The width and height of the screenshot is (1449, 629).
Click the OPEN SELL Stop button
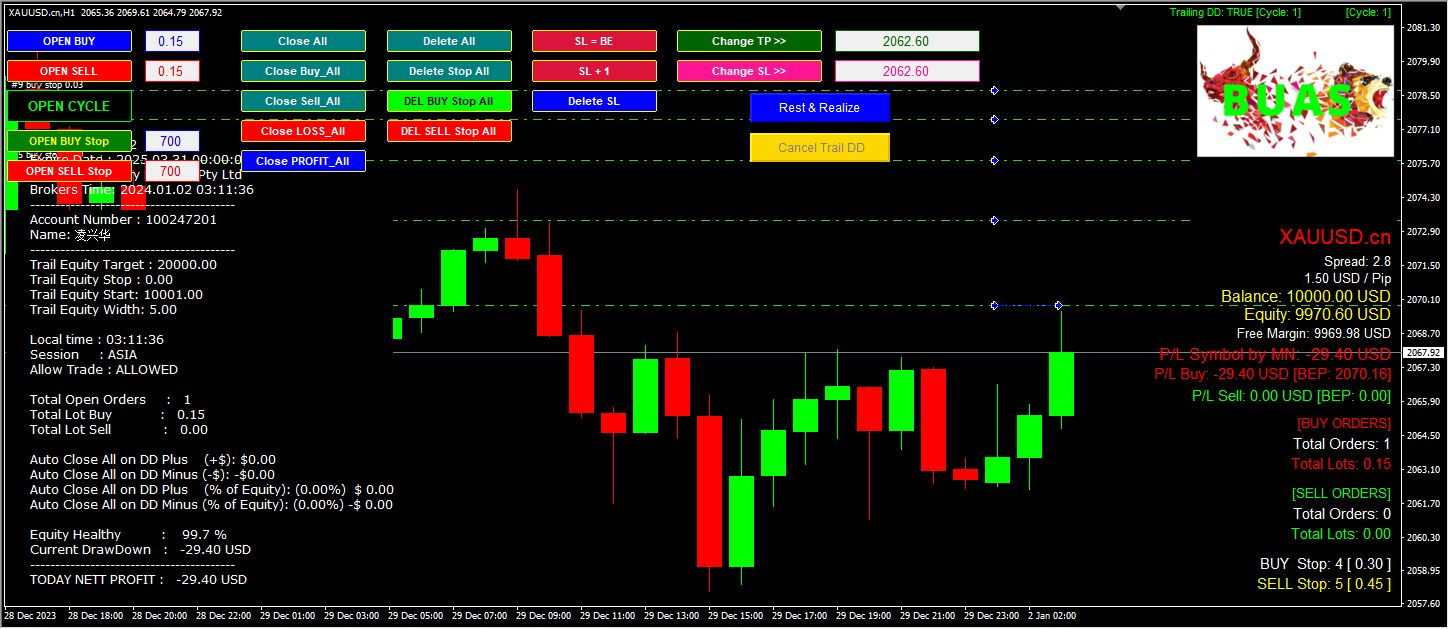point(69,171)
